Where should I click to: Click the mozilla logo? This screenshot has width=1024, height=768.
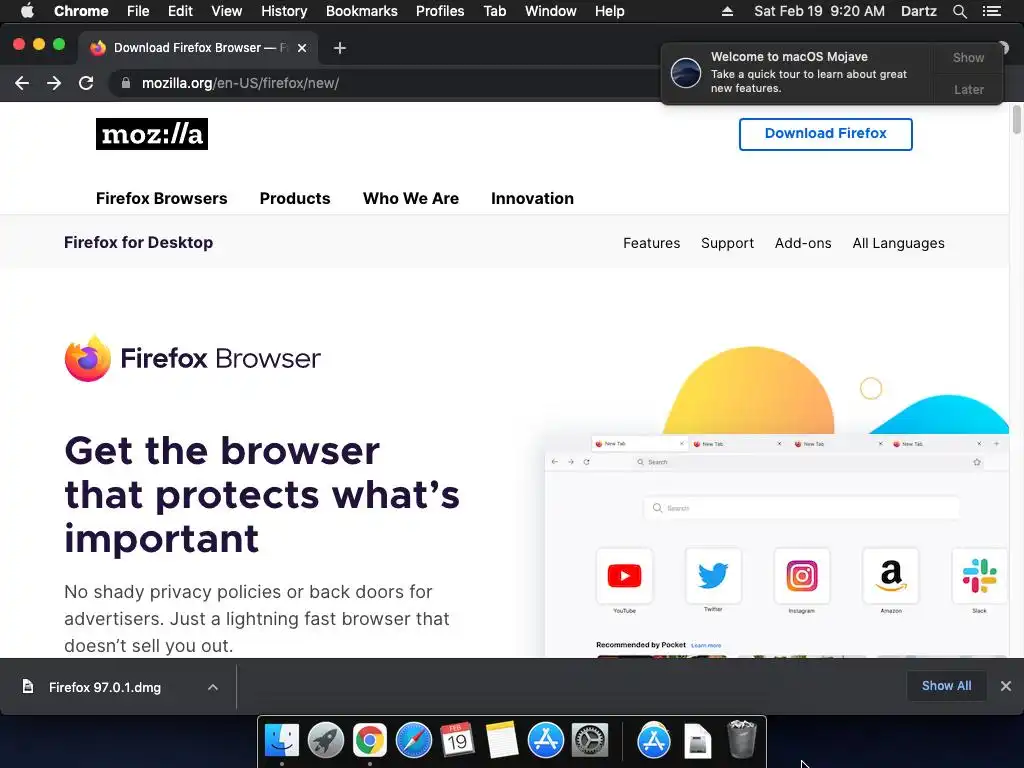(152, 134)
